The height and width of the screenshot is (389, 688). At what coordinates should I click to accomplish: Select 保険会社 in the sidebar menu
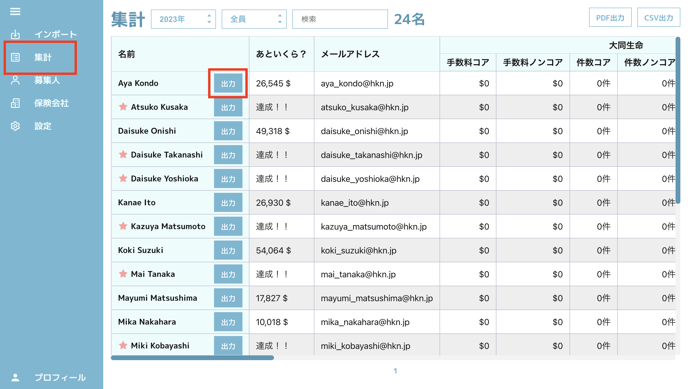tap(51, 103)
